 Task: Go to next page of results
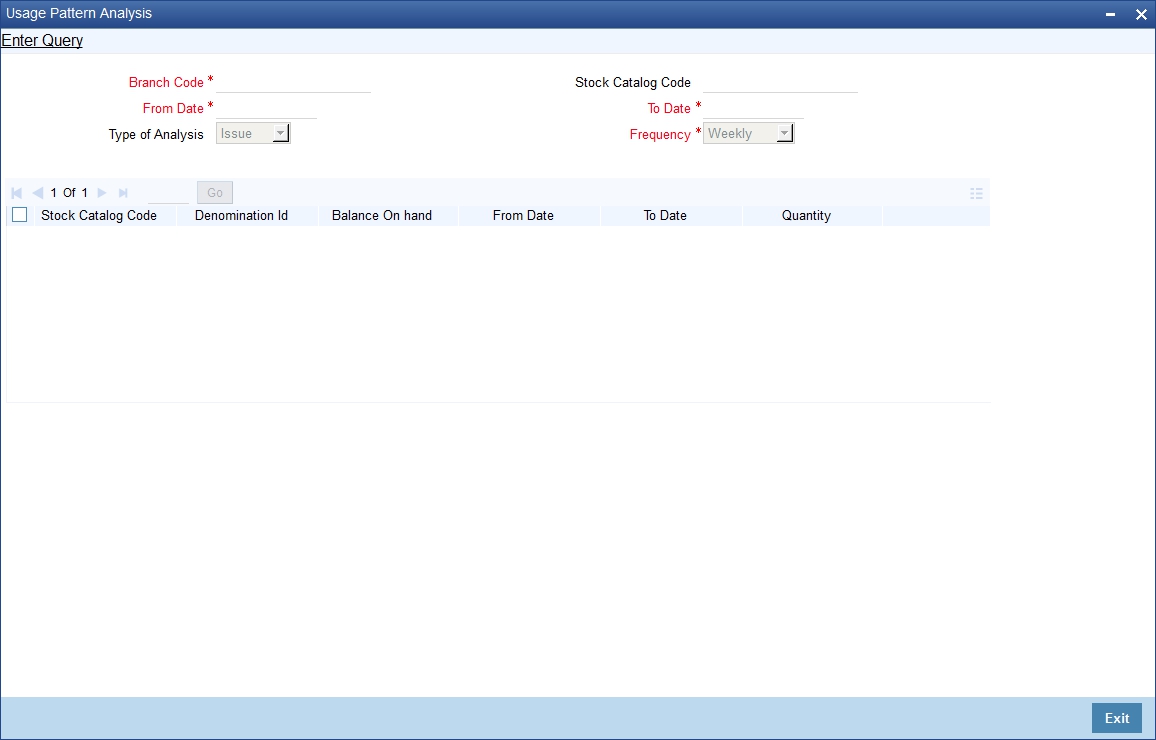(x=102, y=193)
